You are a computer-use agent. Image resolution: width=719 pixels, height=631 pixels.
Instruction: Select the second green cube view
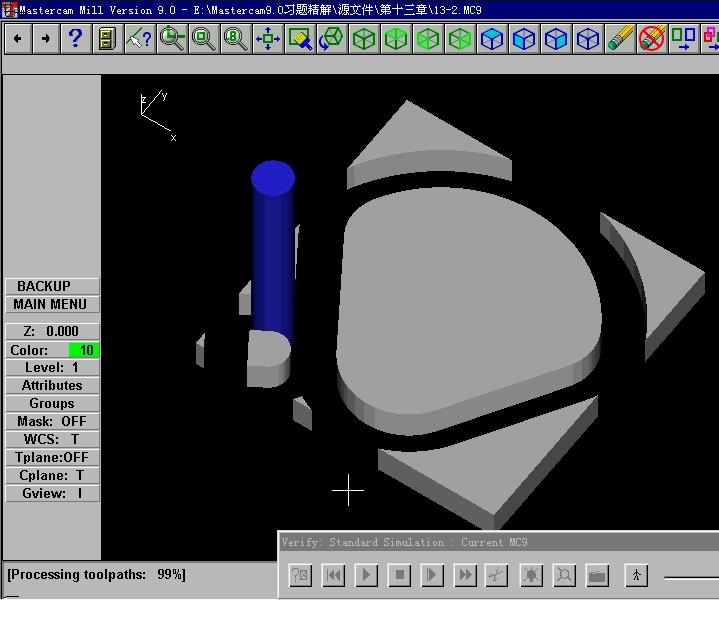click(396, 39)
